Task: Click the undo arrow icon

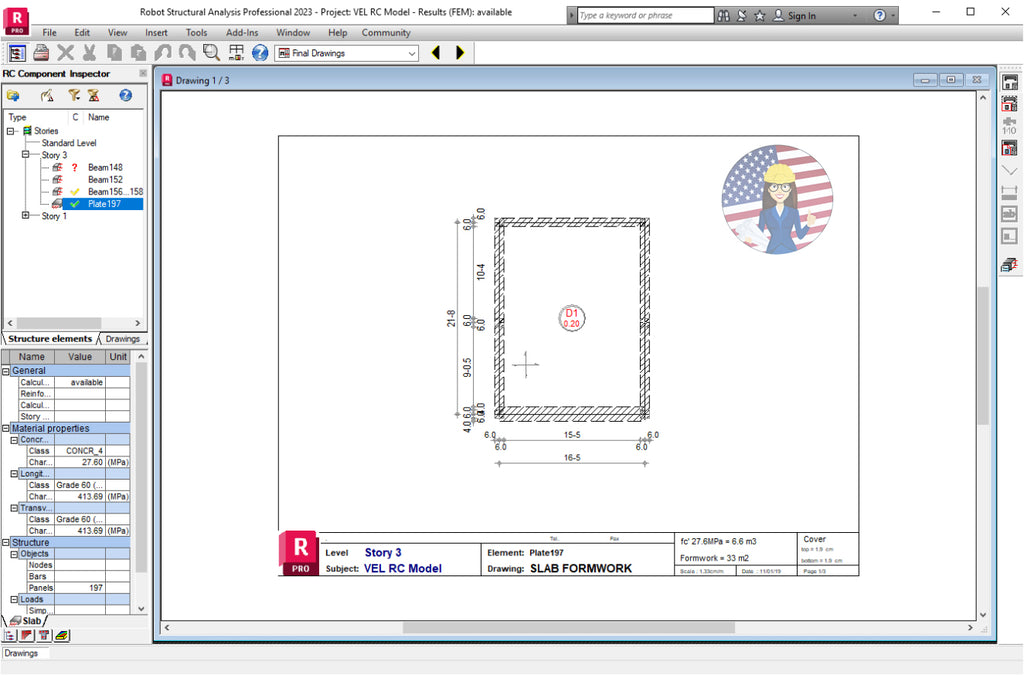Action: (163, 52)
